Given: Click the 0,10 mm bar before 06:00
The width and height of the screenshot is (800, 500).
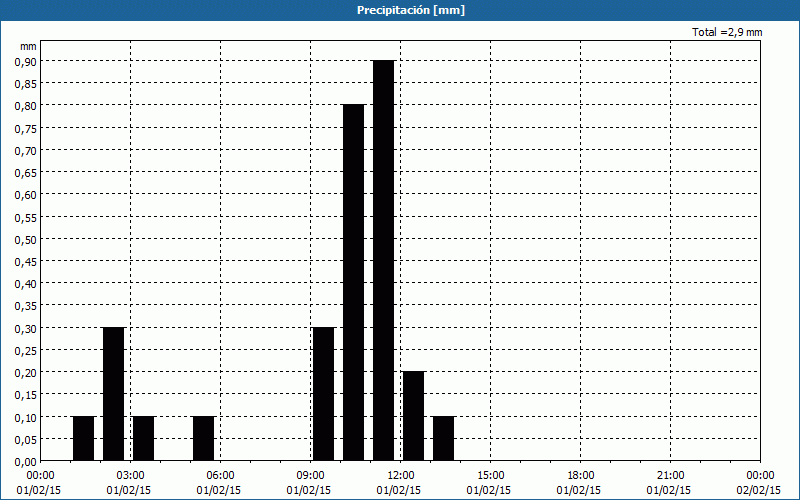Looking at the screenshot, I should tap(204, 438).
